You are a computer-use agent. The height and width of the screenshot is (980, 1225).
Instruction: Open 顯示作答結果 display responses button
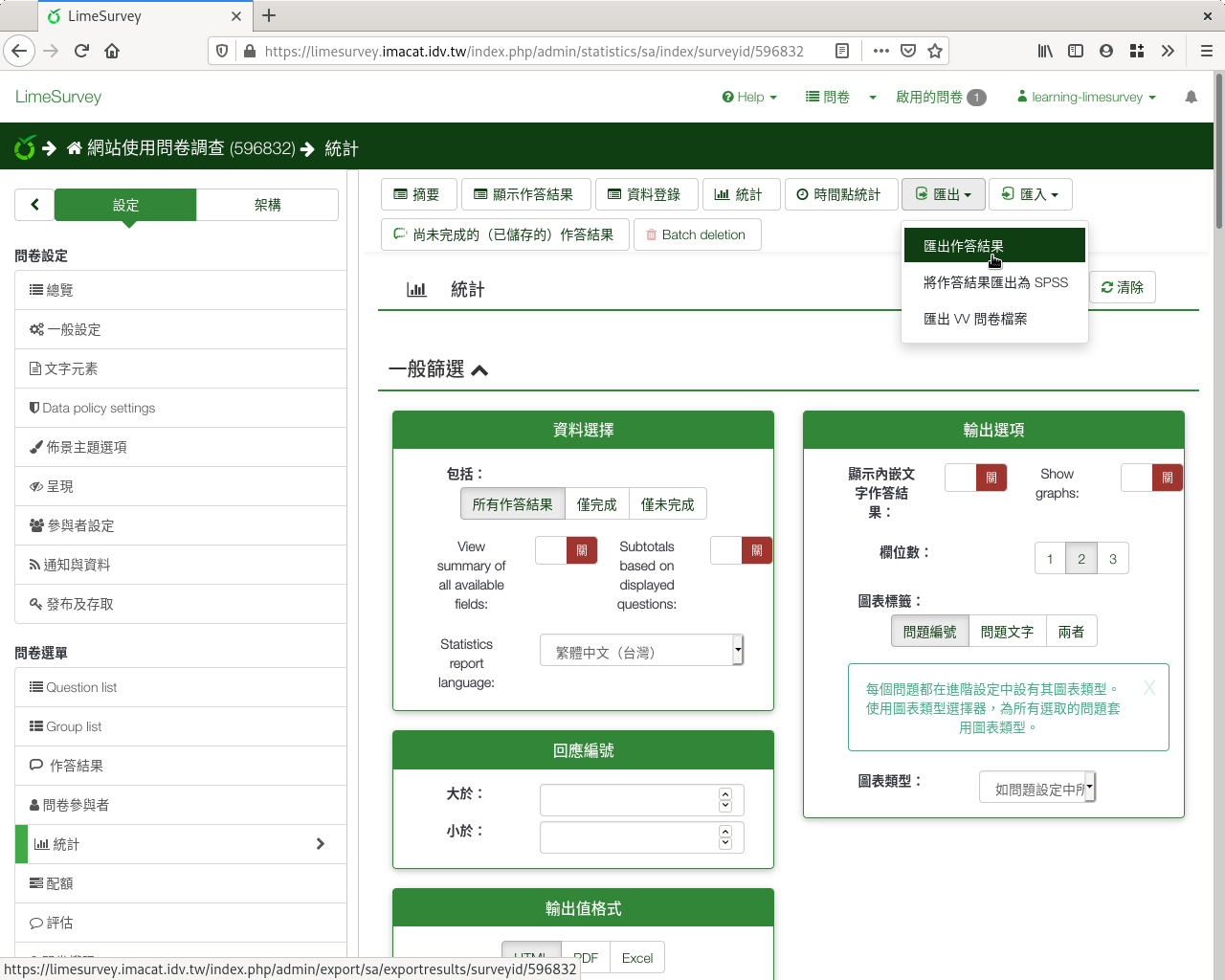coord(524,194)
